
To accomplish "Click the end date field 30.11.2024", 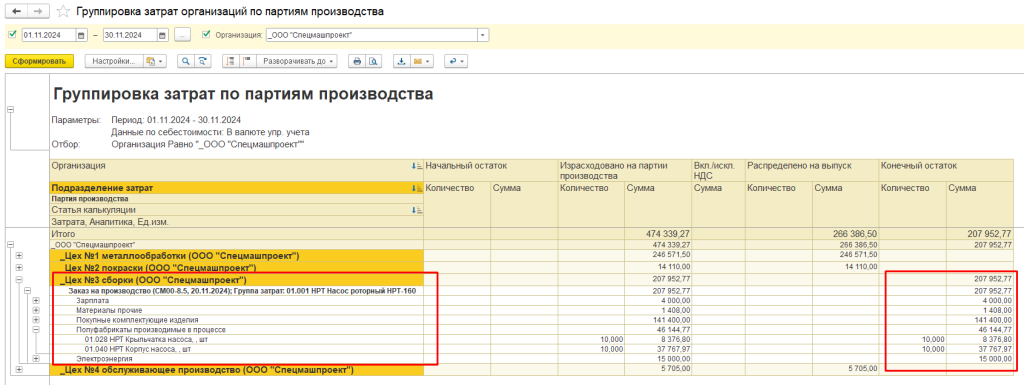I will (x=130, y=35).
